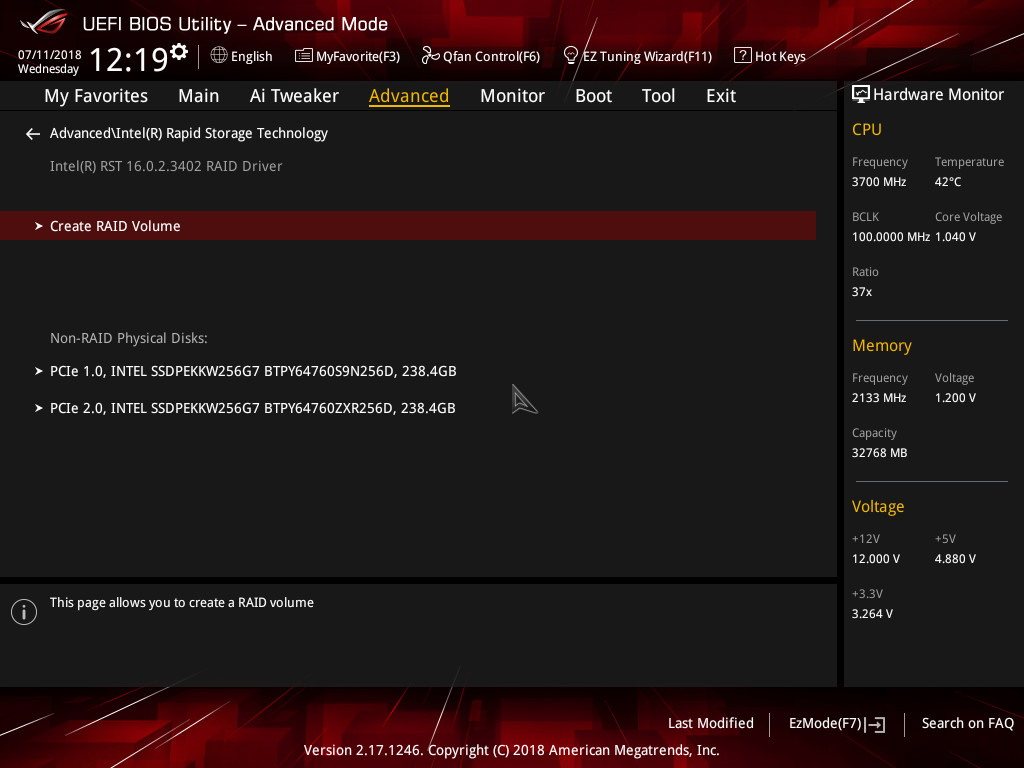The width and height of the screenshot is (1024, 768).
Task: Open Qfan Control(F6)
Action: click(491, 57)
